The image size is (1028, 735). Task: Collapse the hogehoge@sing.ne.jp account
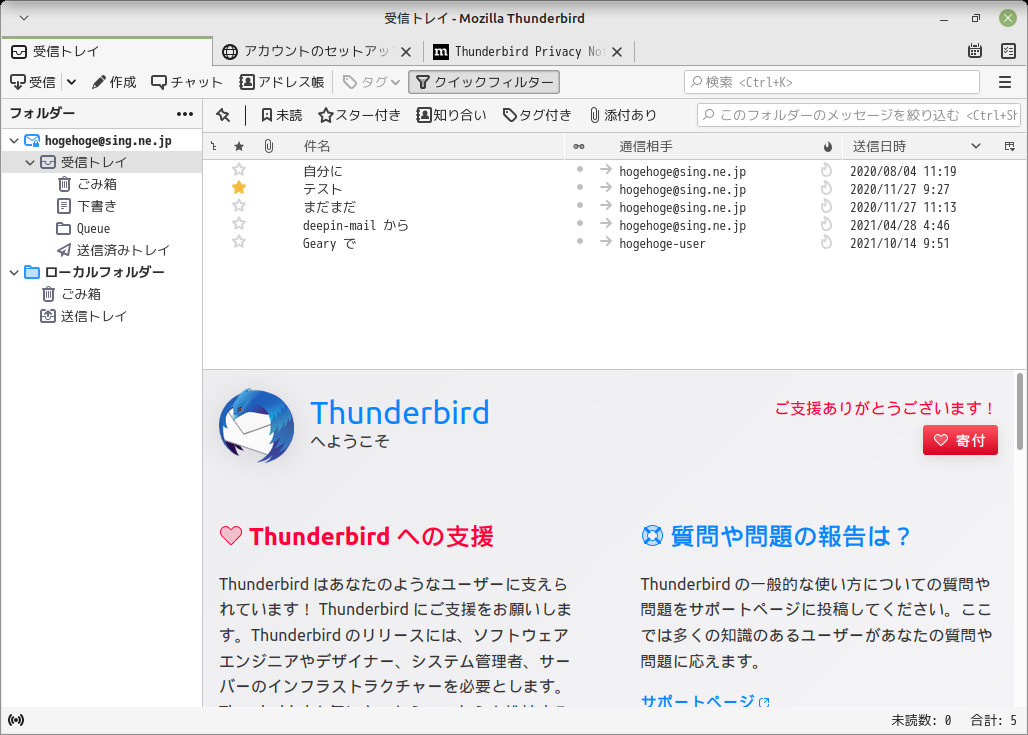pyautogui.click(x=14, y=141)
